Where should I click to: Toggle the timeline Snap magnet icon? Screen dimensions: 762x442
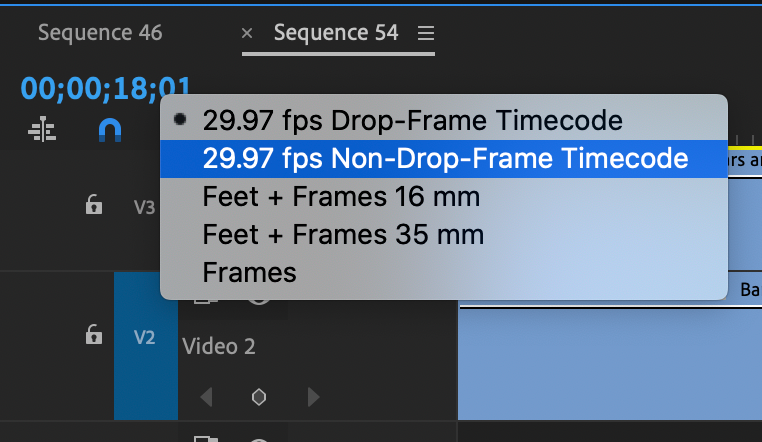(x=110, y=130)
